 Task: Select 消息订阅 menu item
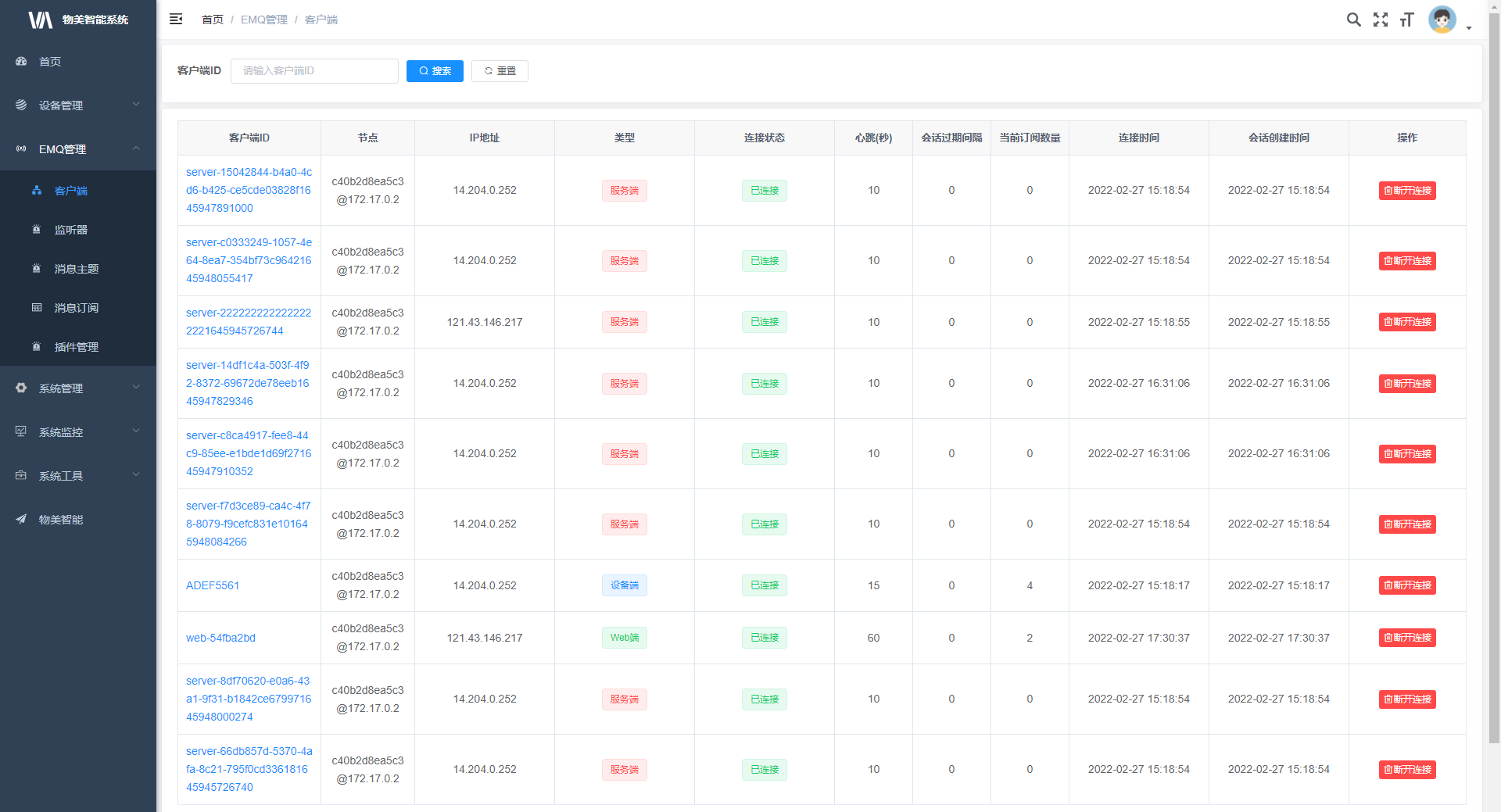pyautogui.click(x=77, y=308)
